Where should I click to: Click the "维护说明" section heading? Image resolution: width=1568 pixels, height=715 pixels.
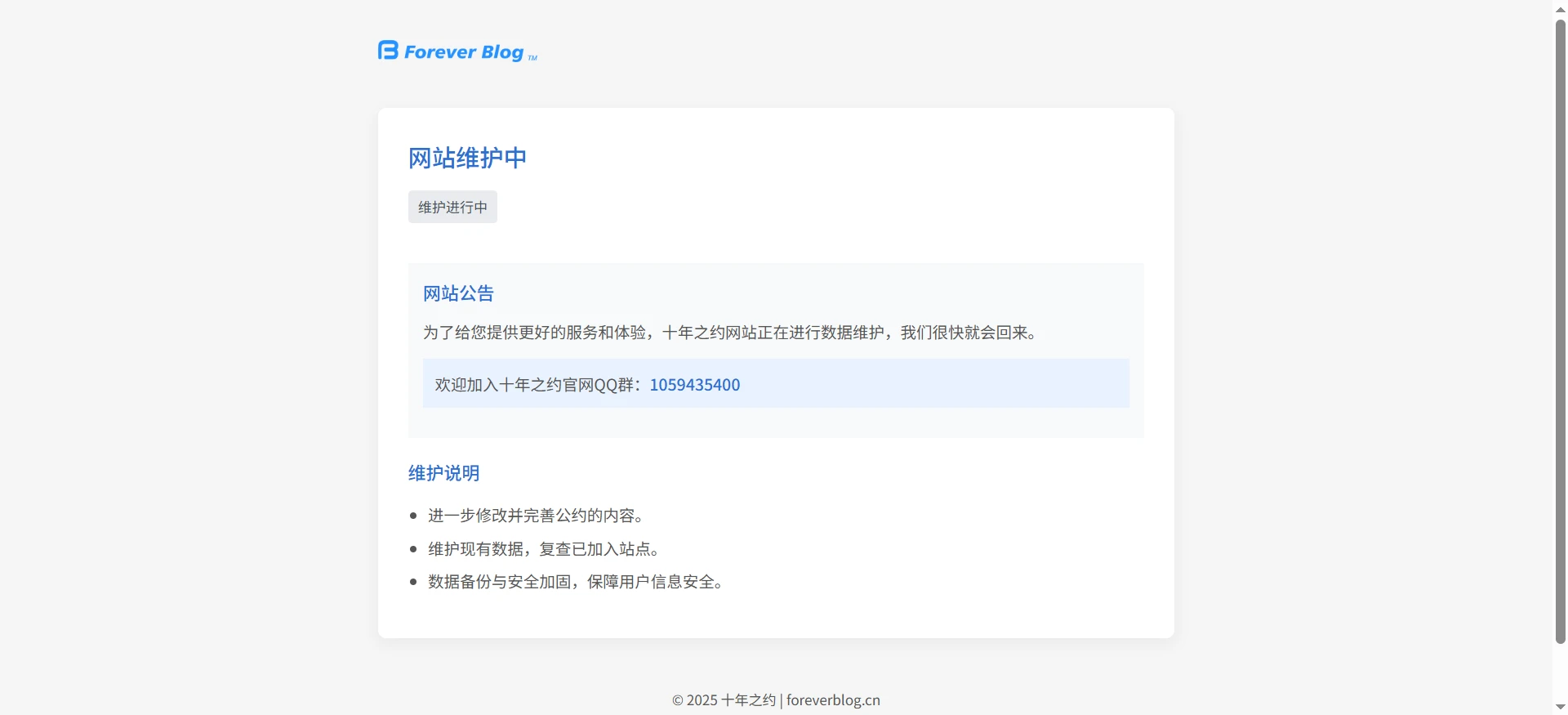[443, 473]
